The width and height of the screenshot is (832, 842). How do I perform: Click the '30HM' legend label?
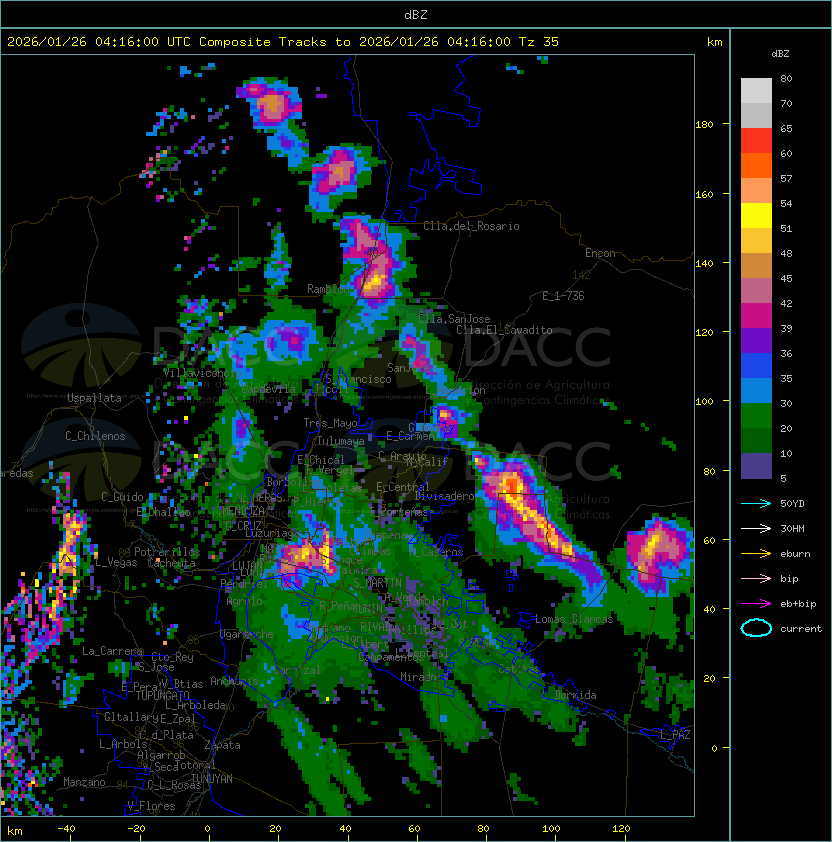(x=792, y=528)
